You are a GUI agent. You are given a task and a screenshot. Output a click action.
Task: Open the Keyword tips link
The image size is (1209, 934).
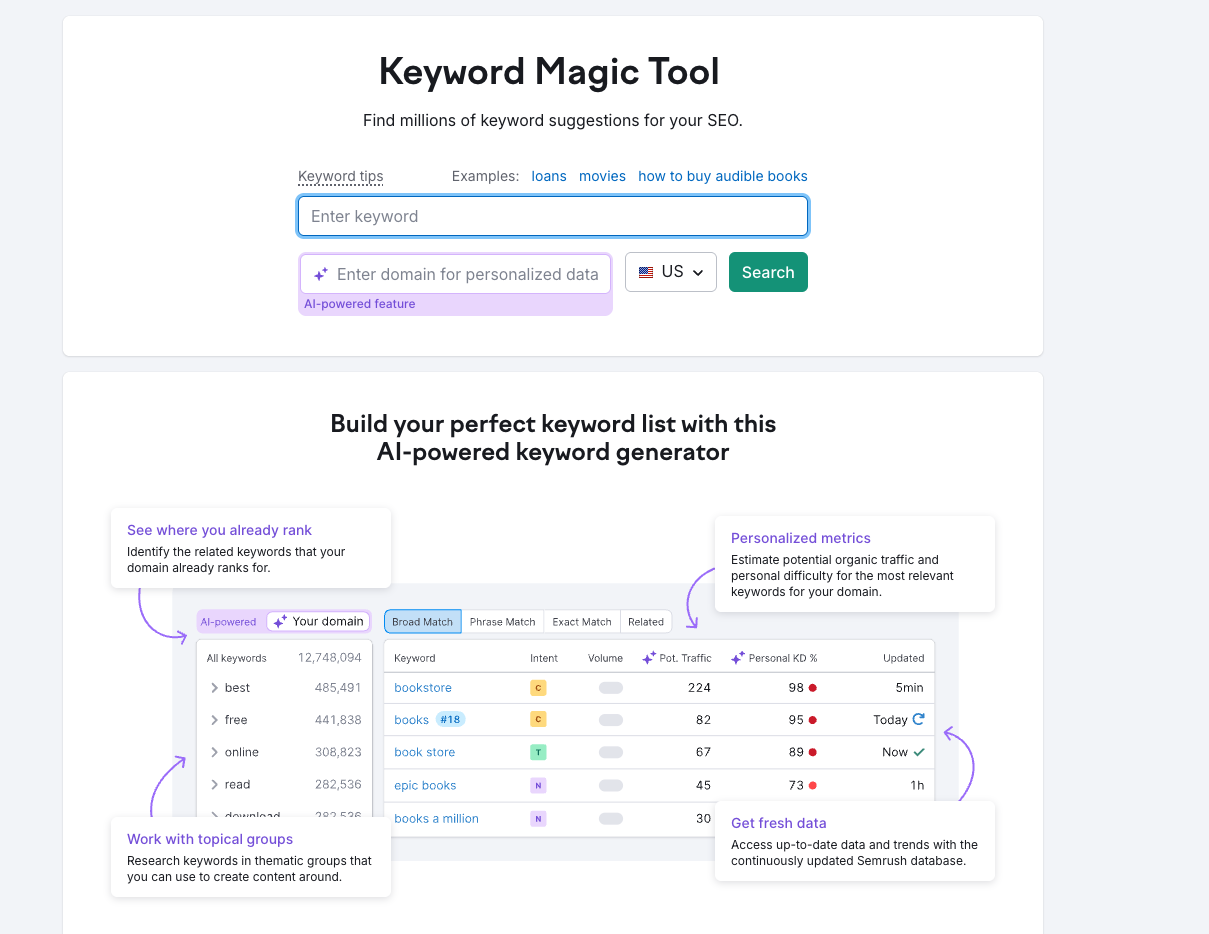(x=341, y=176)
